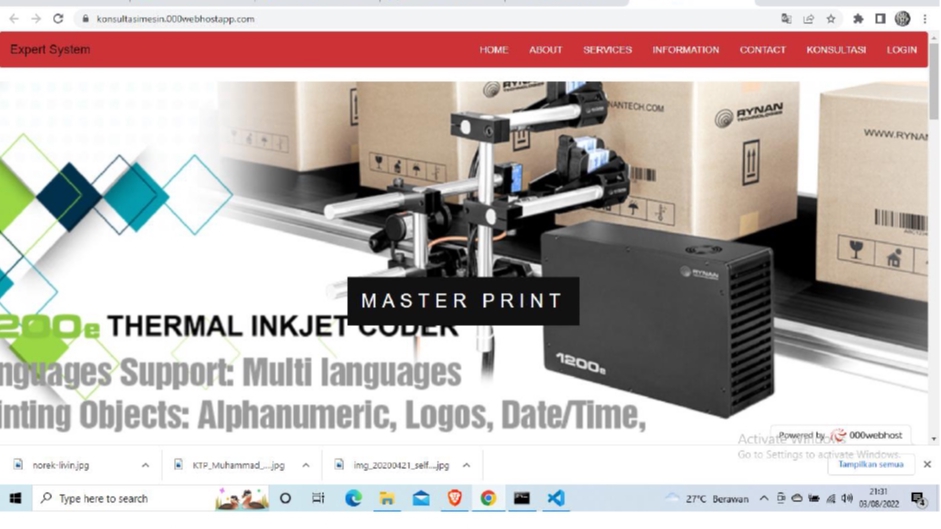941x529 pixels.
Task: Switch to Google Chrome on taskbar
Action: coord(488,498)
